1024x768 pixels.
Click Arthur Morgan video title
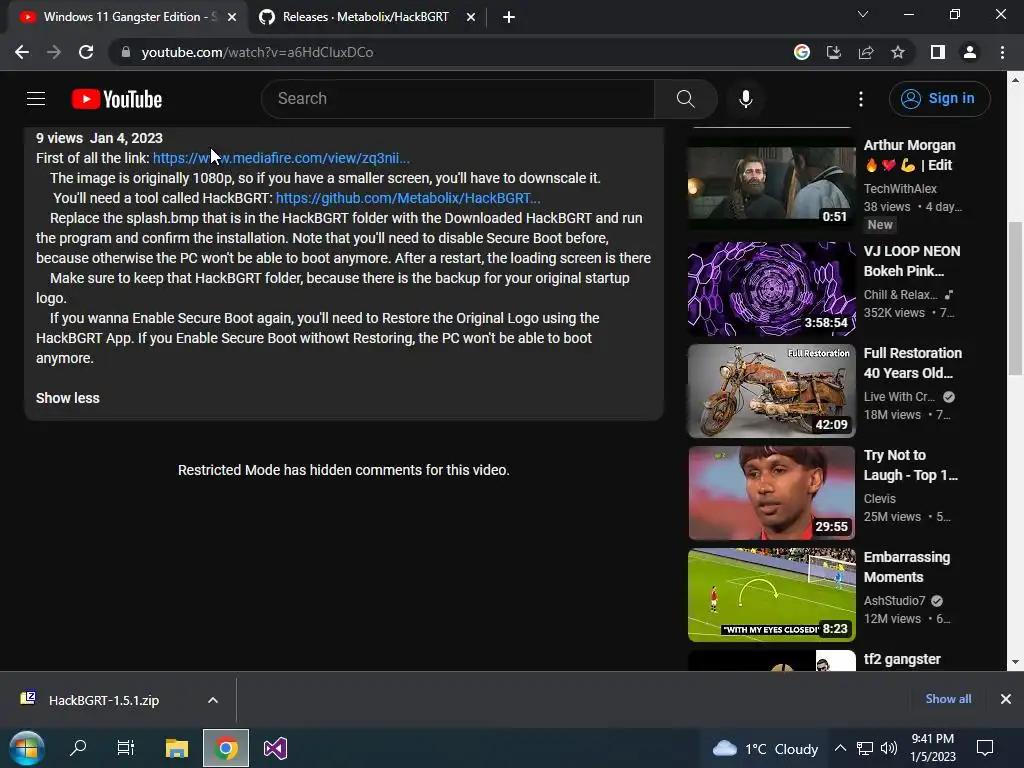pos(909,155)
